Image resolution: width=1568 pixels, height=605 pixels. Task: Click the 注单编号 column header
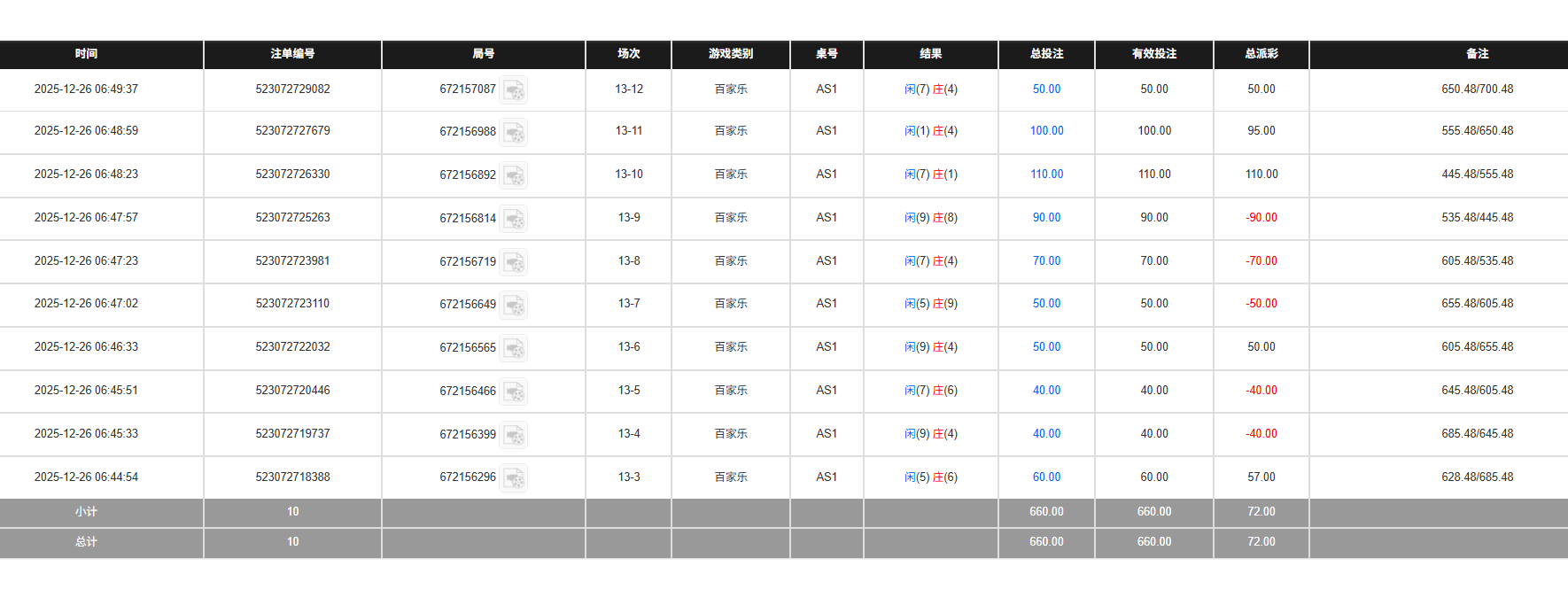[292, 54]
